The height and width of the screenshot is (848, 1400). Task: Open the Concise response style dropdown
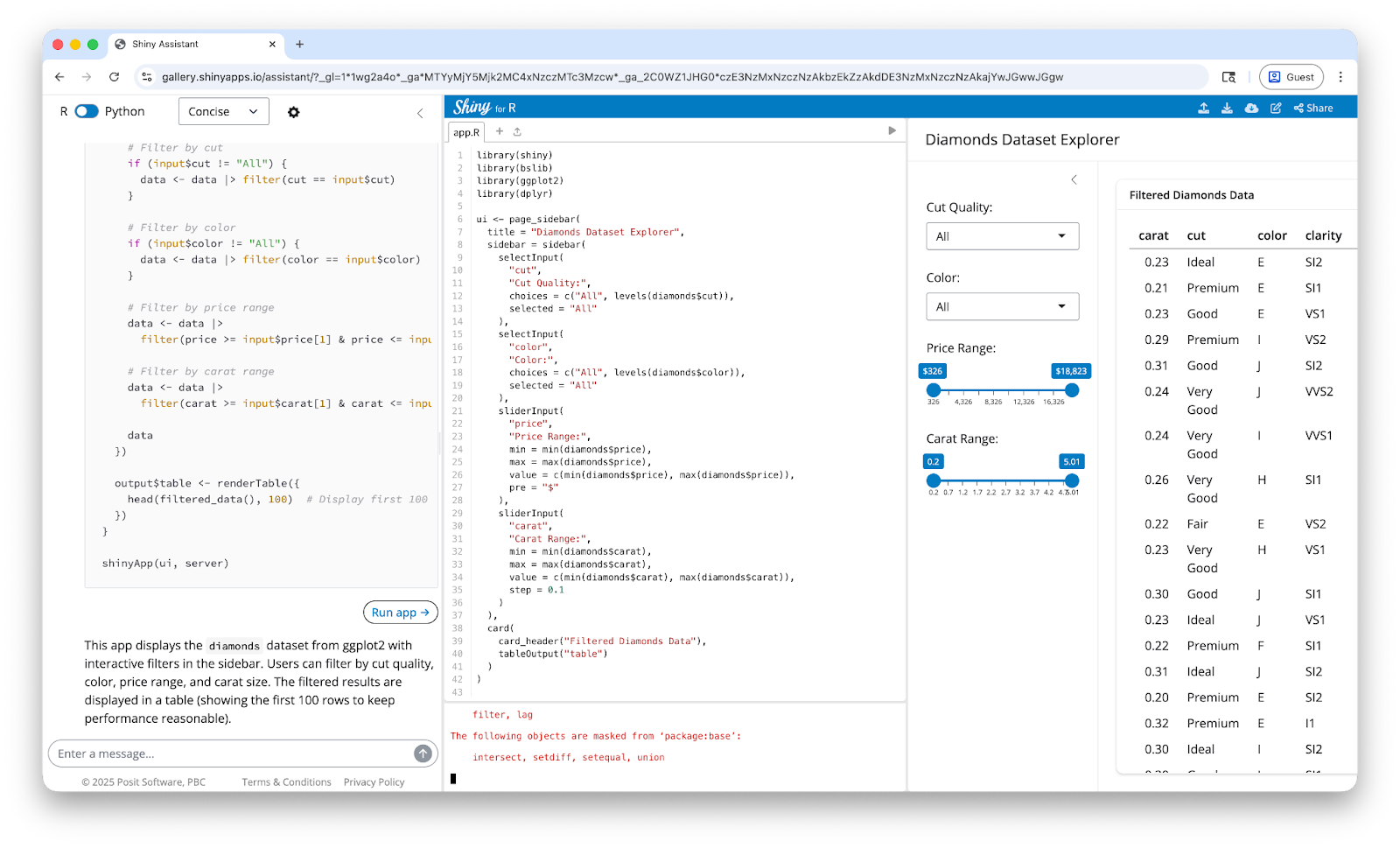(x=223, y=111)
